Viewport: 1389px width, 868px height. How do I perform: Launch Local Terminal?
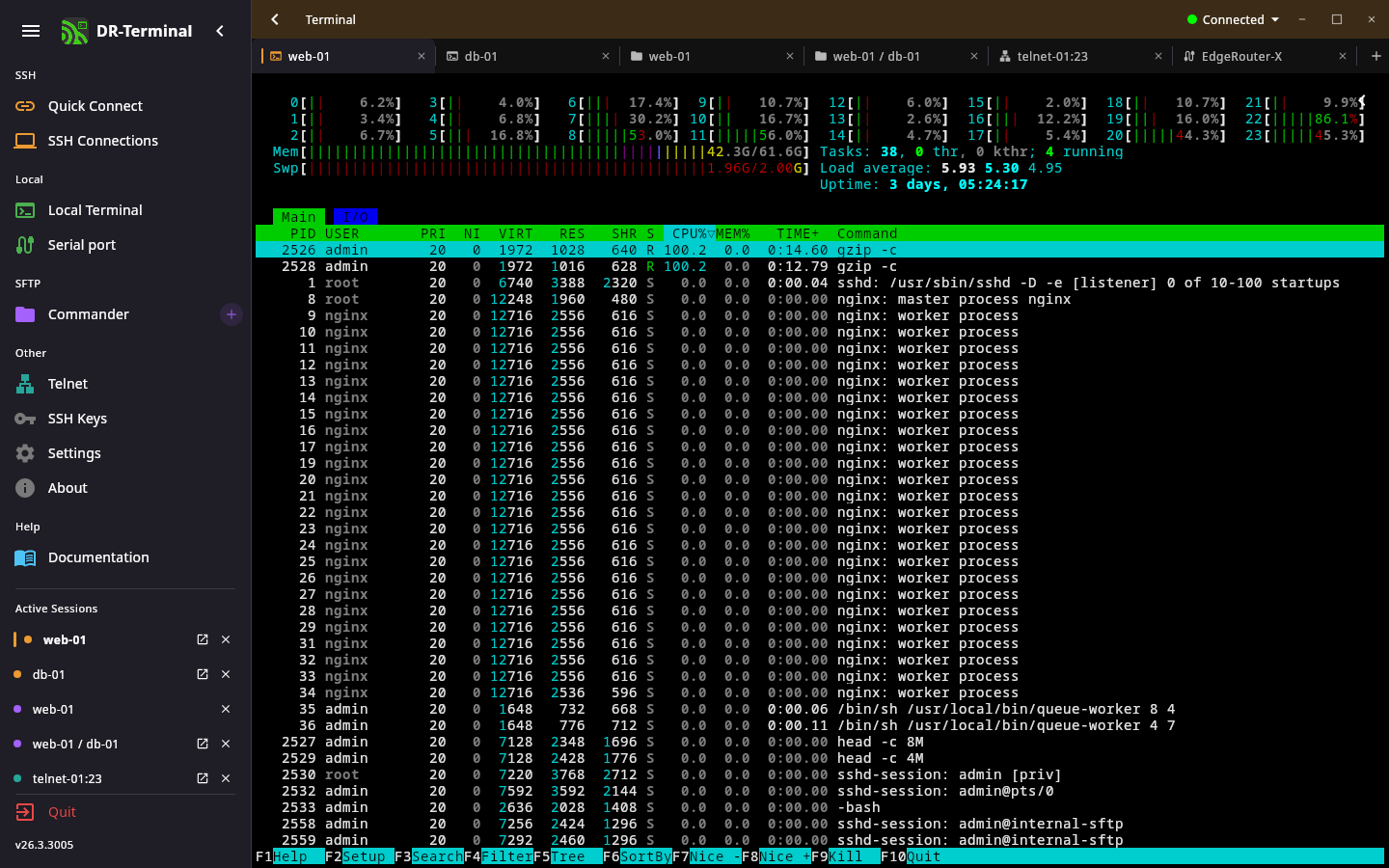pos(125,210)
